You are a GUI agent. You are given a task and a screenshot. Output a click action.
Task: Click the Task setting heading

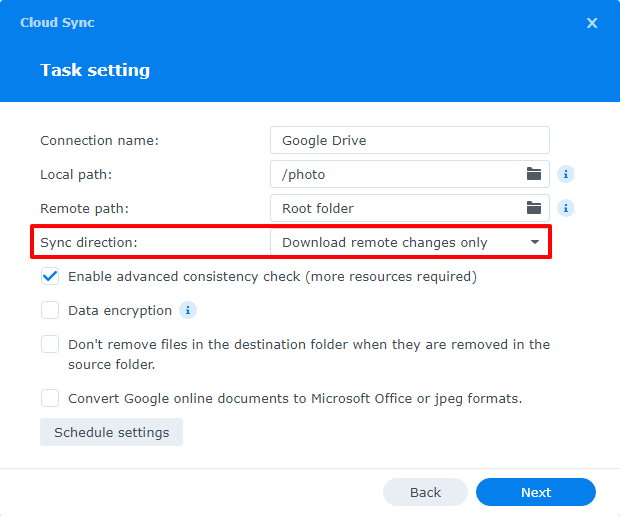(95, 70)
